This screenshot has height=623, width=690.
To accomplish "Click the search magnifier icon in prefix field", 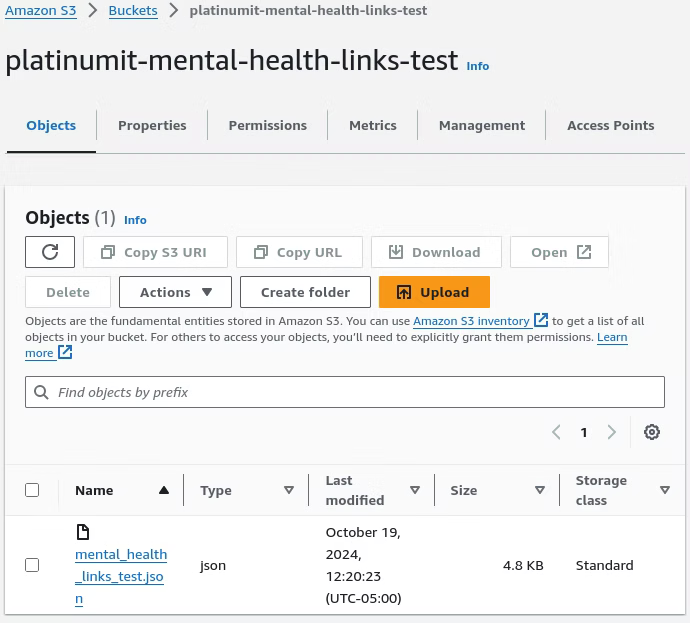I will point(41,392).
